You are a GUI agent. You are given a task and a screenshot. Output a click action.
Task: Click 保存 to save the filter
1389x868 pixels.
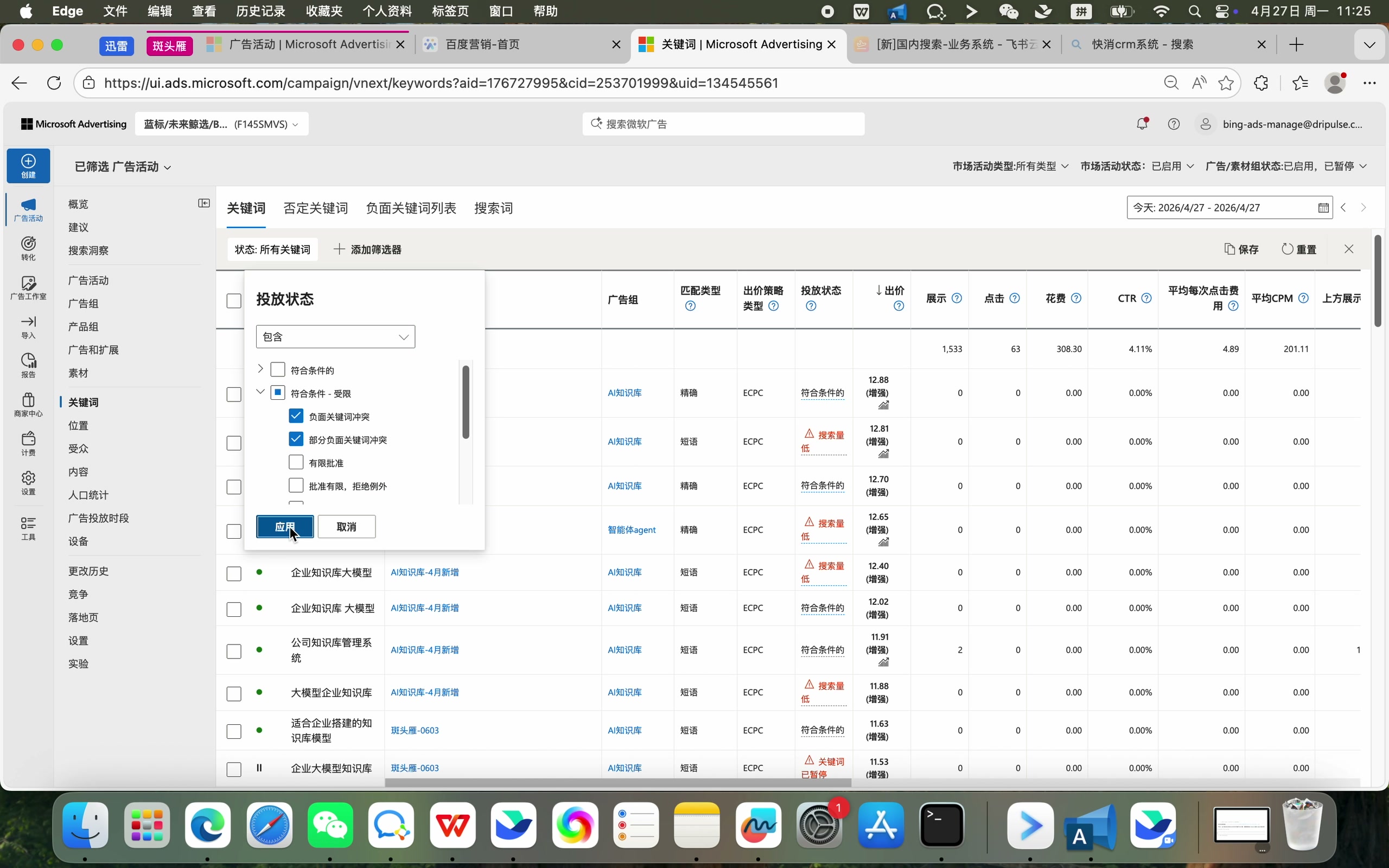pyautogui.click(x=1241, y=249)
